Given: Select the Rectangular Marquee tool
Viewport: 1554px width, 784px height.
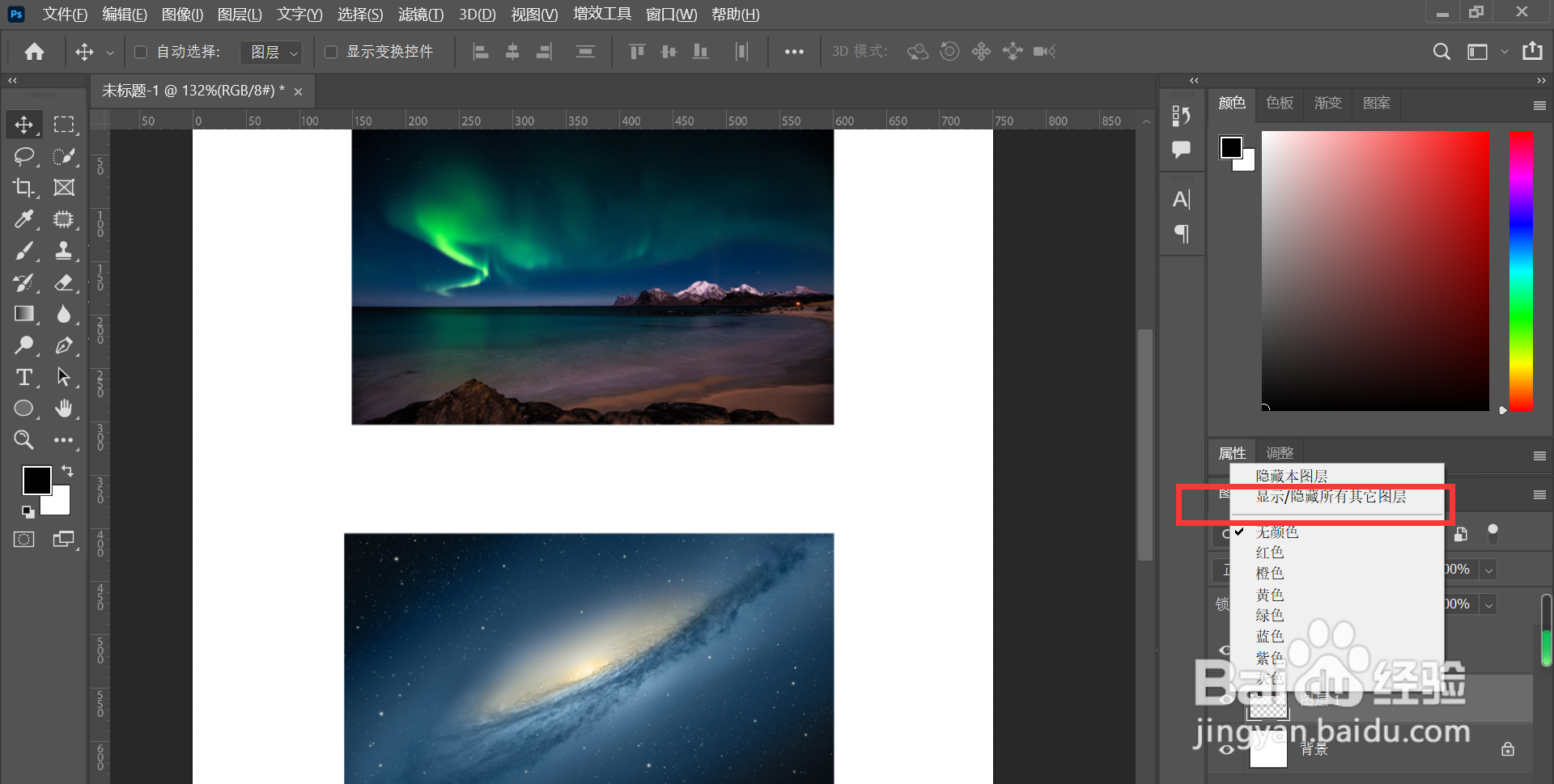Looking at the screenshot, I should (64, 125).
